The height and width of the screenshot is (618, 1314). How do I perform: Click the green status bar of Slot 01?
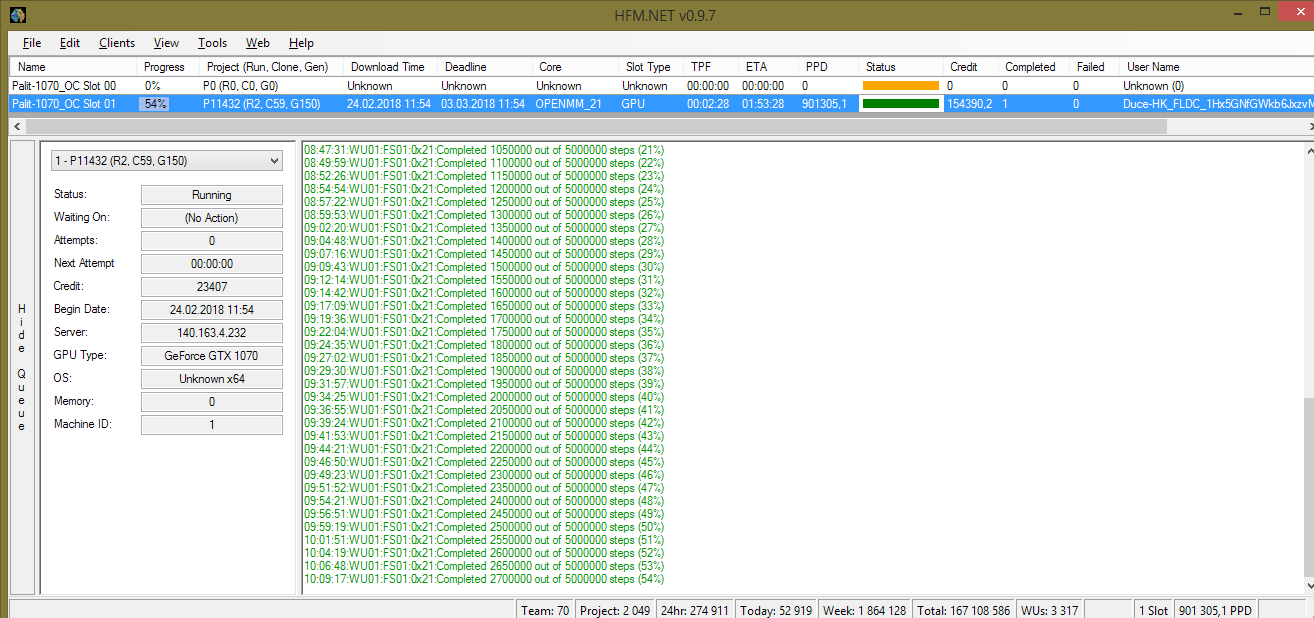pyautogui.click(x=901, y=103)
